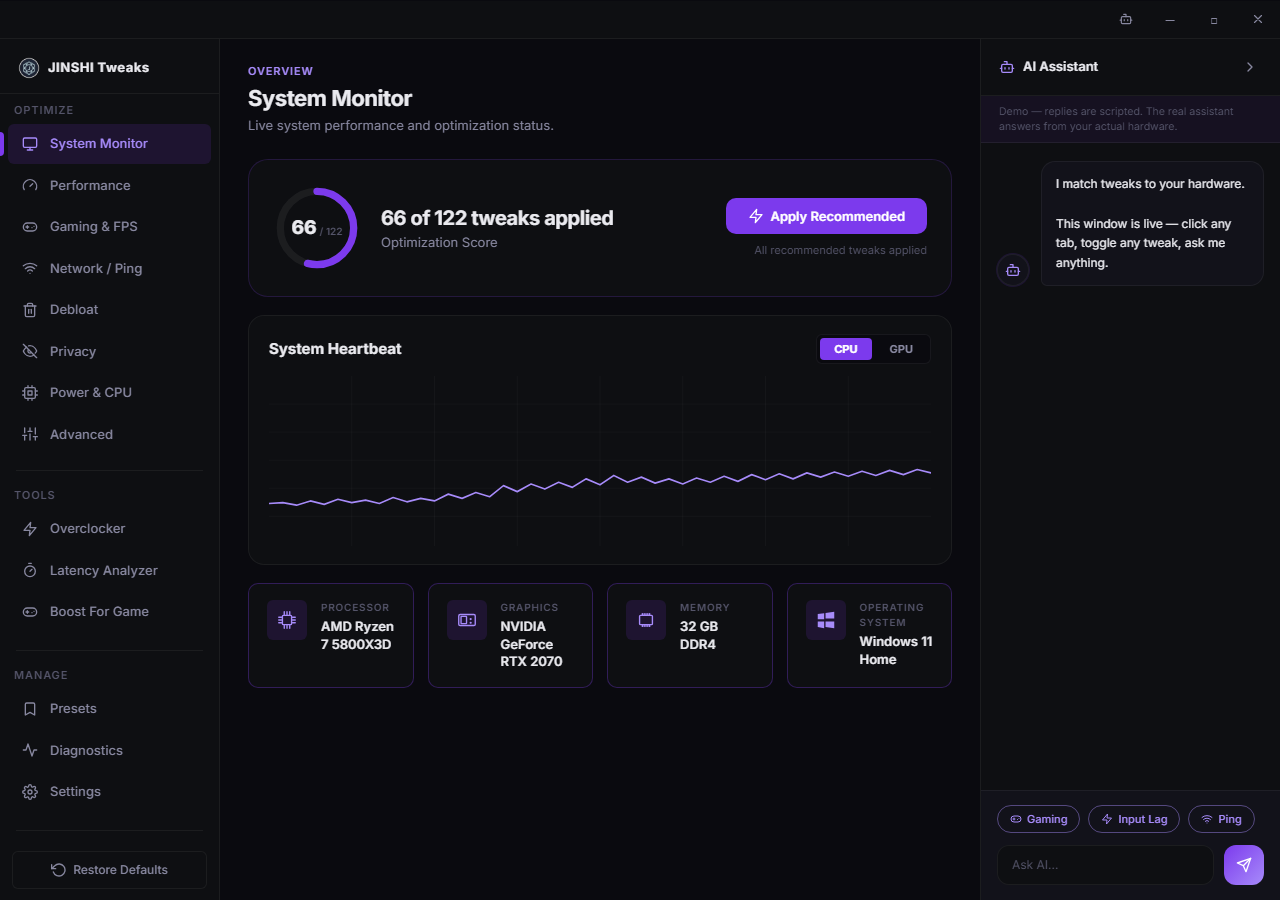1280x900 pixels.
Task: Focus the Ask AI input field
Action: [x=1105, y=865]
